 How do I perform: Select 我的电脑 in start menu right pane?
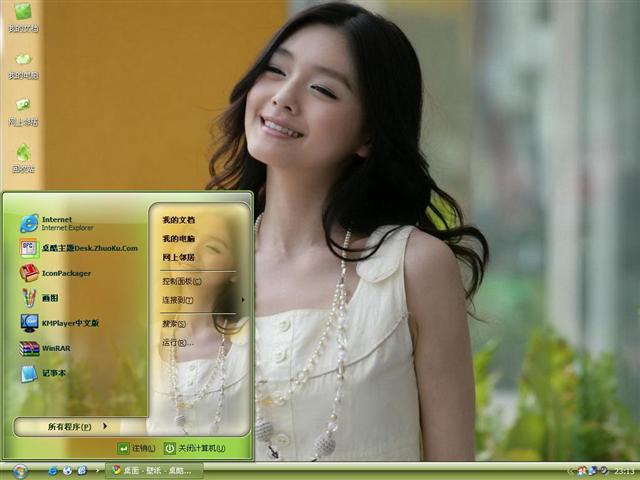179,239
